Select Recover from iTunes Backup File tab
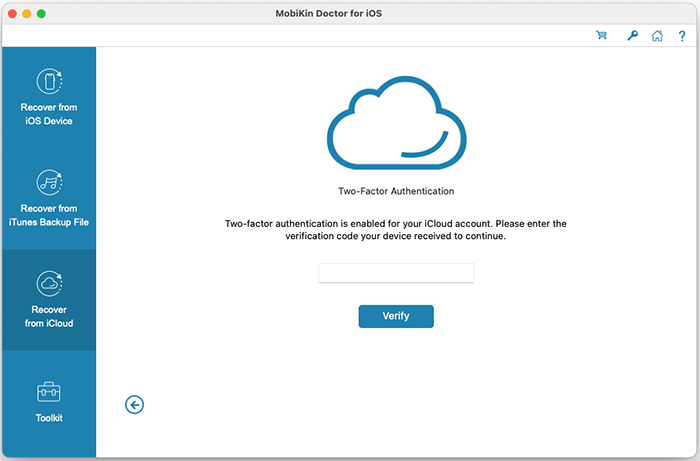Screen dimensions: 700x461 (49, 199)
